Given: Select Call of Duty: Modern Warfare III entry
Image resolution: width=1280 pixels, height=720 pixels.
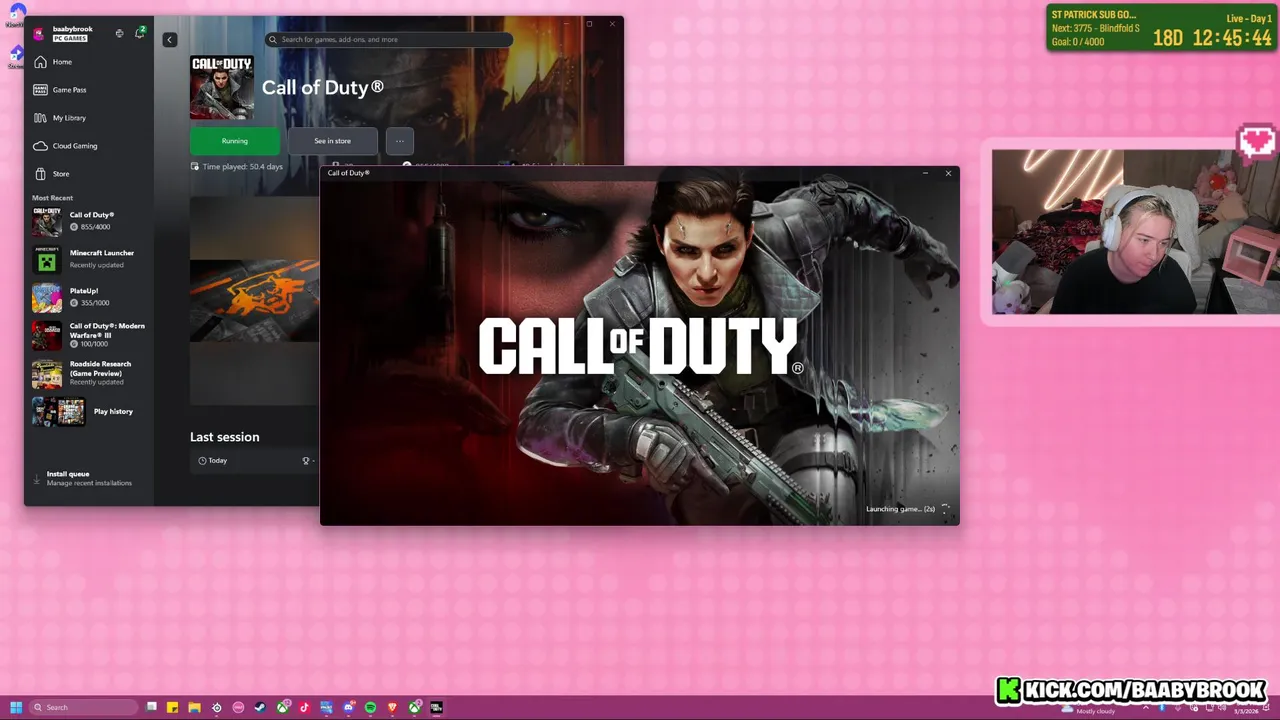Looking at the screenshot, I should [x=90, y=335].
